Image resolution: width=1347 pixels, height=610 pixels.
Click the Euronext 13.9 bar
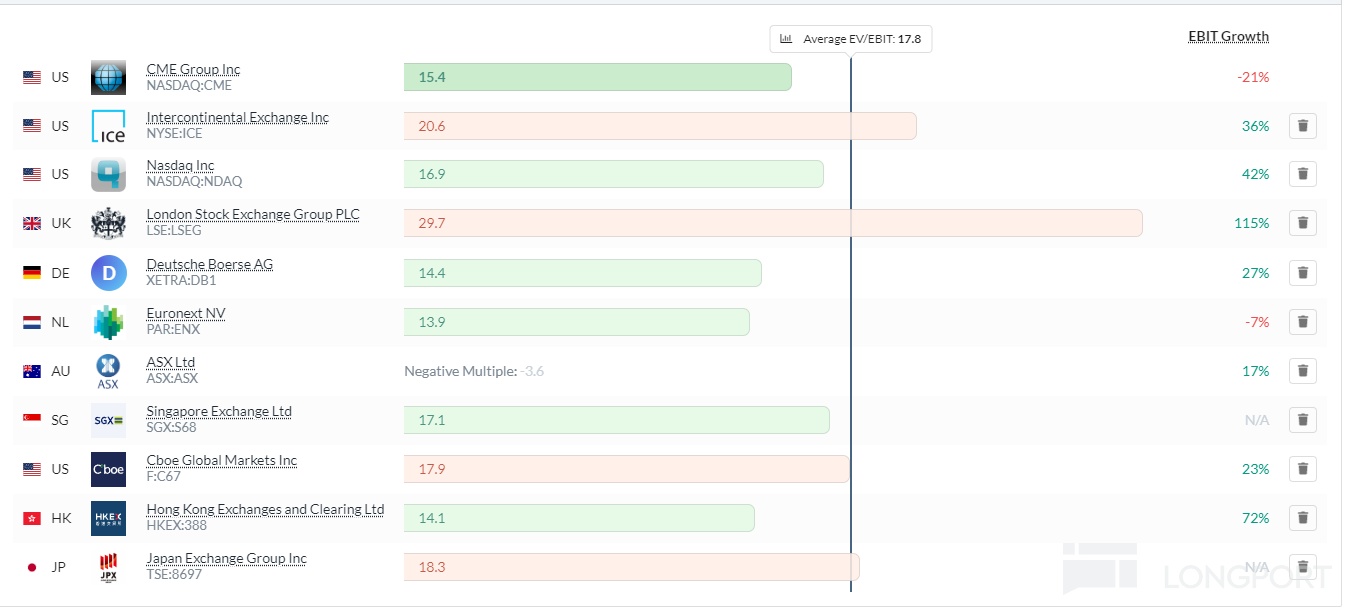[x=576, y=322]
